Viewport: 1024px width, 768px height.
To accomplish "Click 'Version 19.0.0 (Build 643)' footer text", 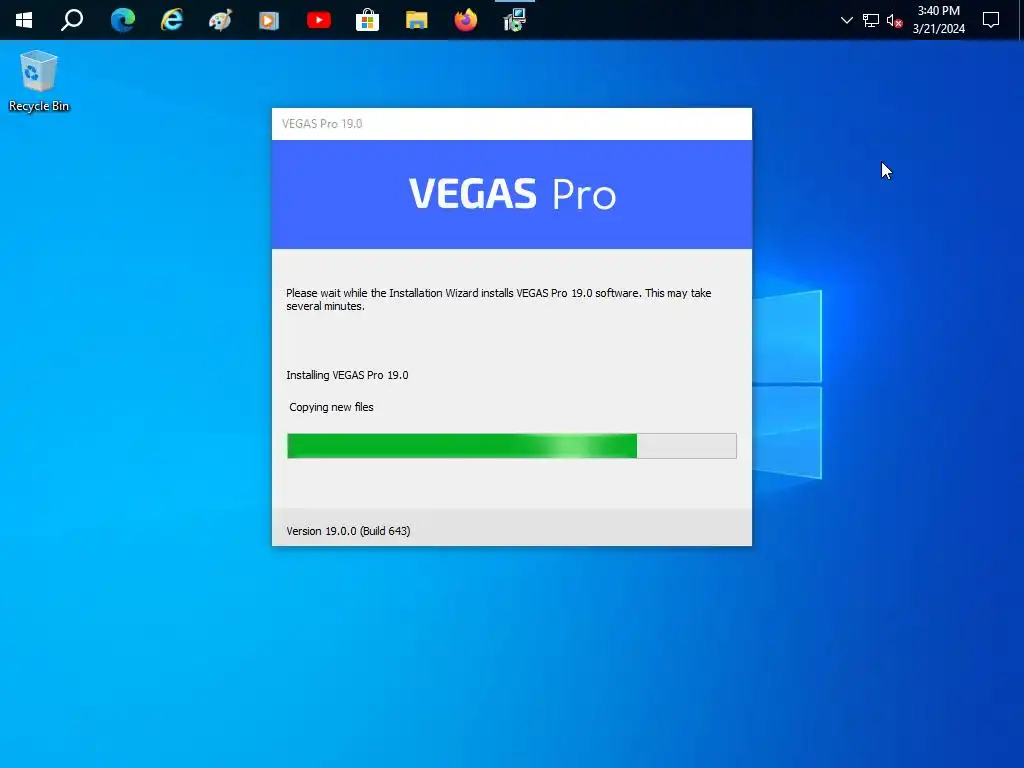I will [348, 531].
